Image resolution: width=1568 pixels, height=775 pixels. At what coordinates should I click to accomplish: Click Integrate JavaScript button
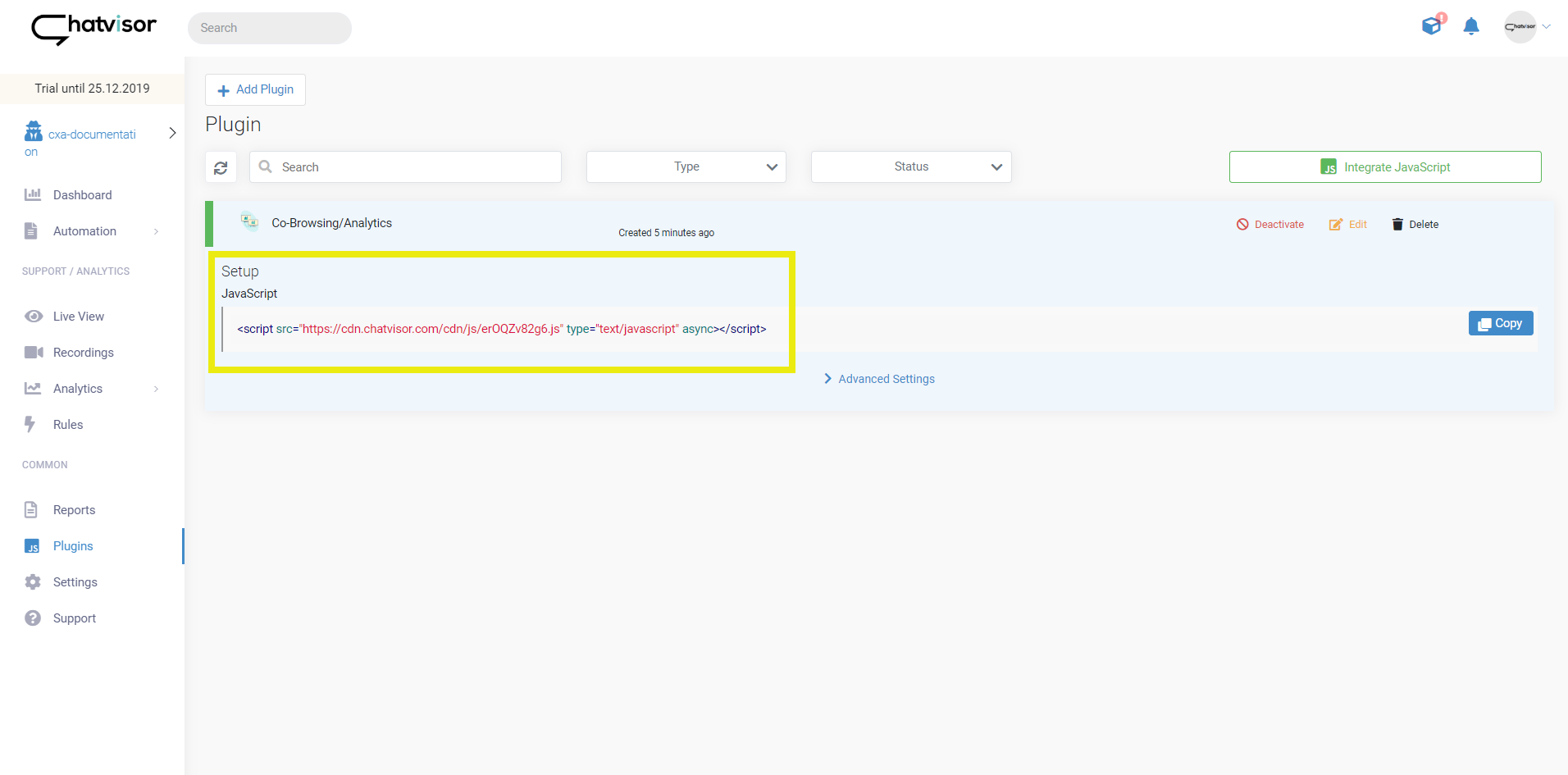click(1385, 167)
